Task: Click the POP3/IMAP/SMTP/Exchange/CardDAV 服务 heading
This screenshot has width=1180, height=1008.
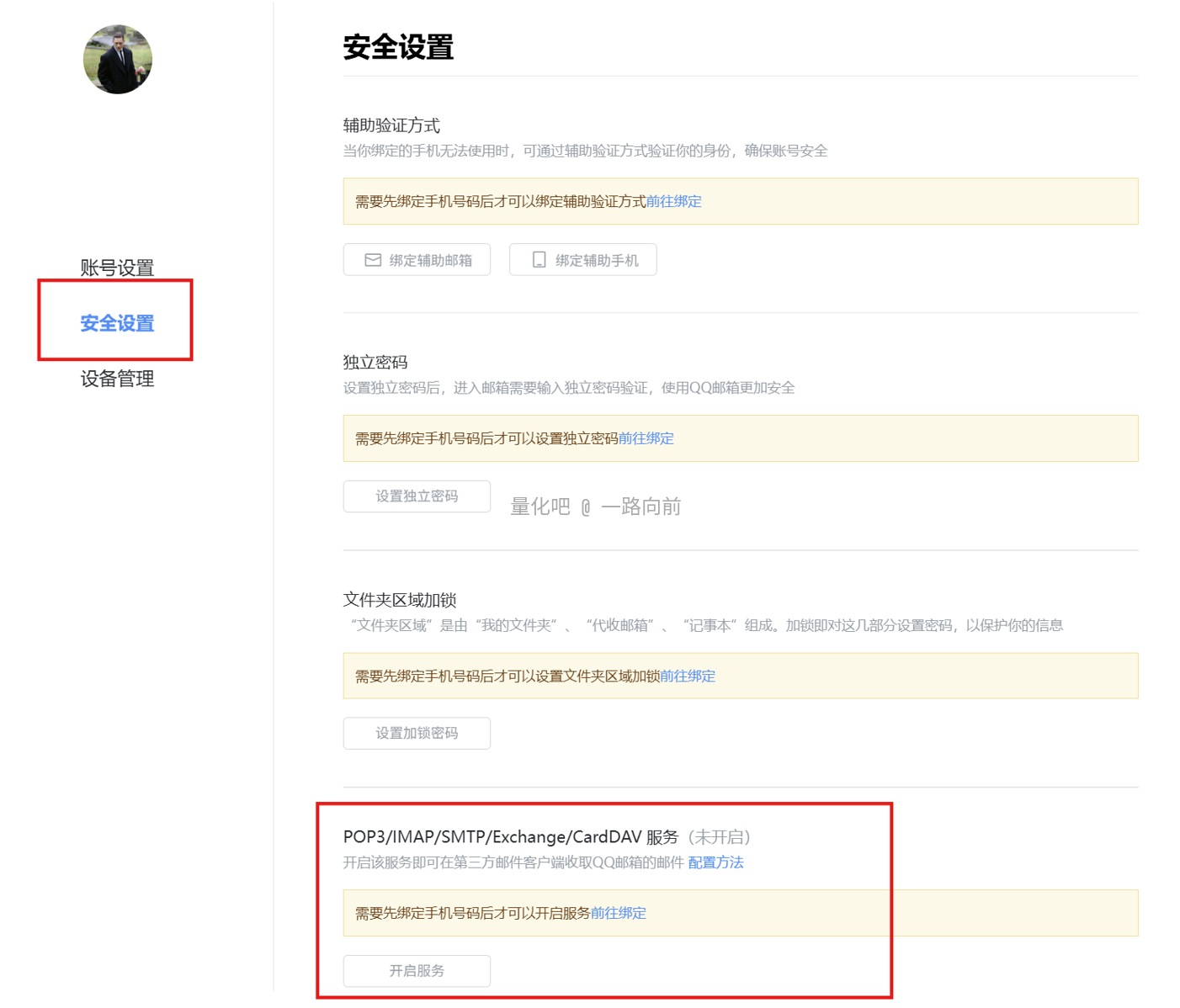Action: pyautogui.click(x=510, y=837)
